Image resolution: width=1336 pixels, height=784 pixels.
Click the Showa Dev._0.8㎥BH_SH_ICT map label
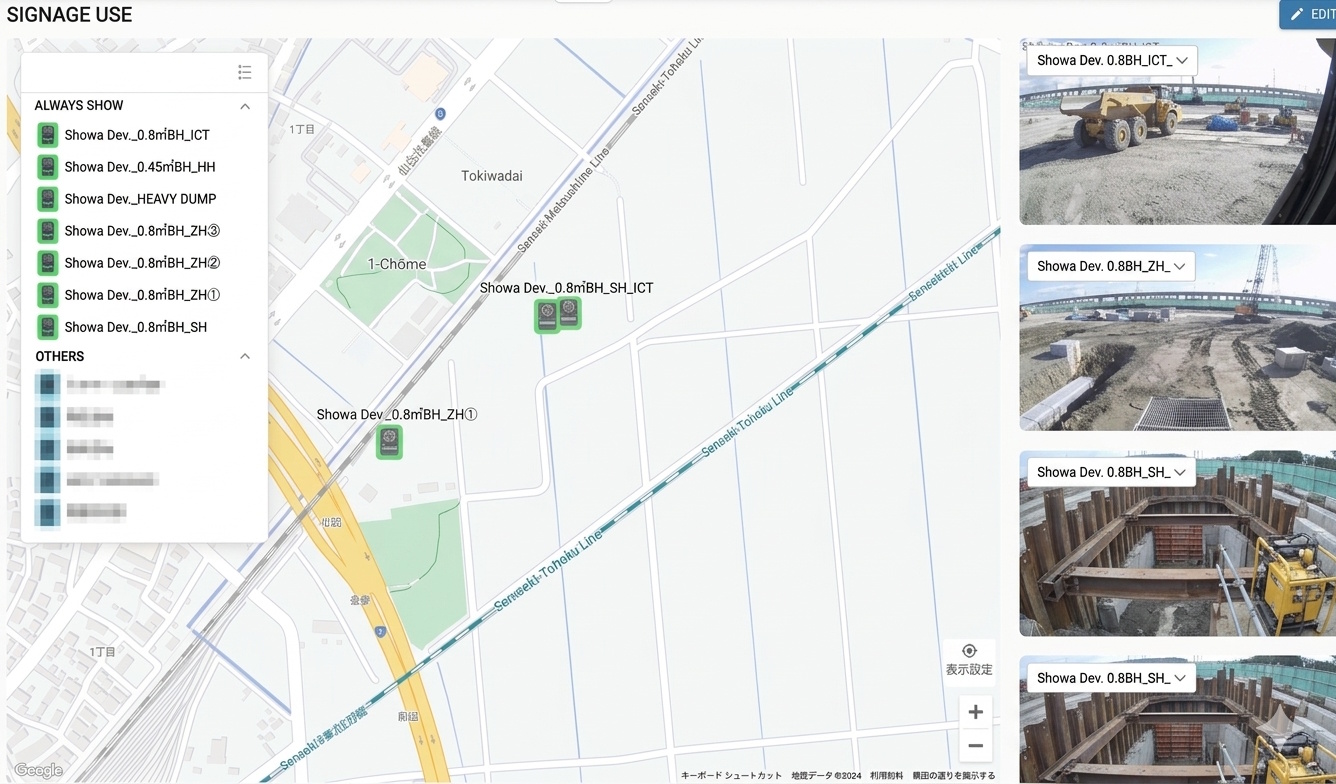point(566,288)
